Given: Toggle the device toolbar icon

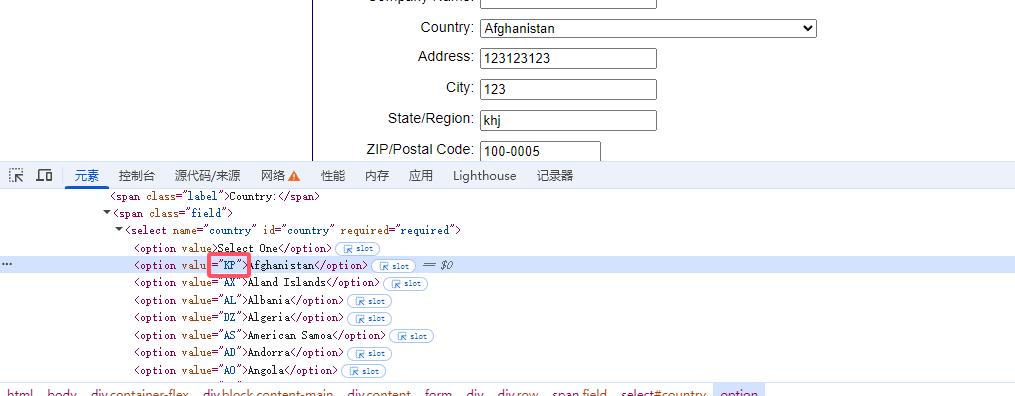Looking at the screenshot, I should tap(44, 175).
